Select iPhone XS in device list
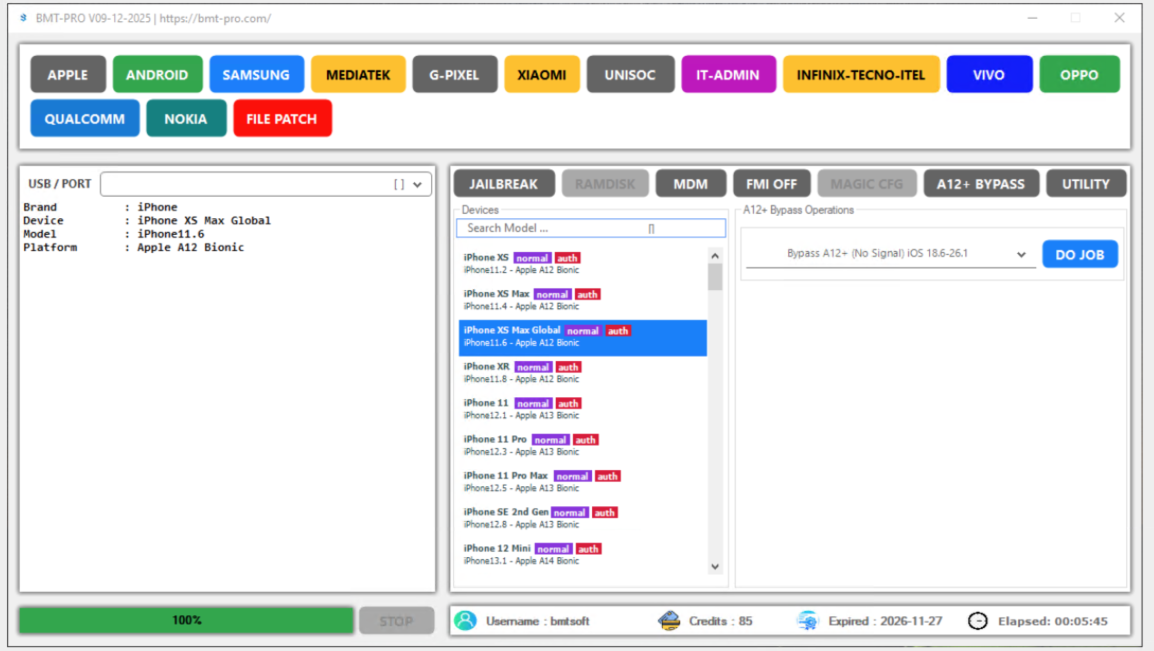 coord(582,263)
